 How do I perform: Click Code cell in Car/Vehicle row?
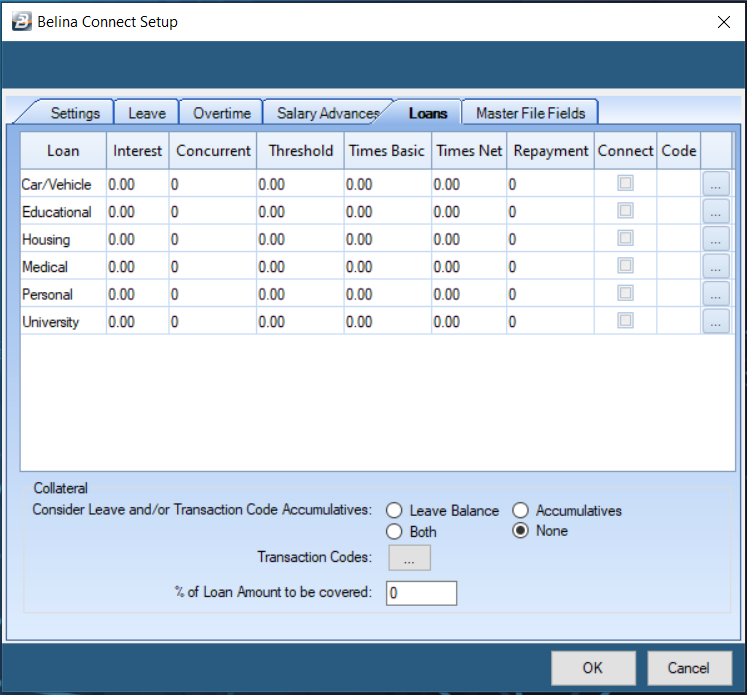678,184
